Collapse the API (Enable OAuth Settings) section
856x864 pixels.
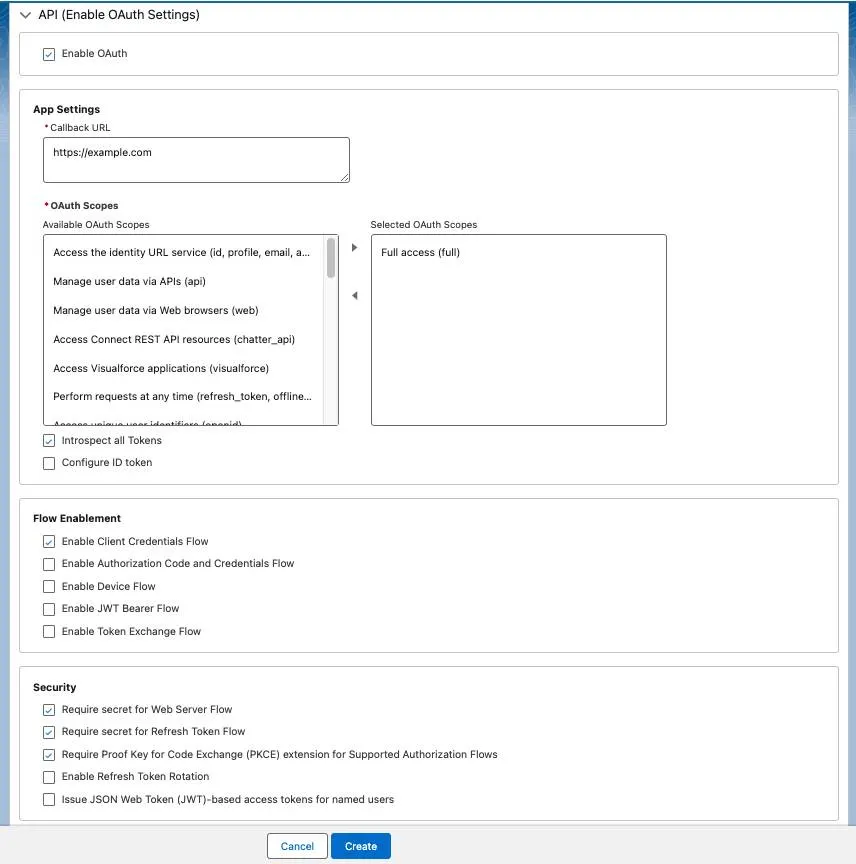[25, 15]
